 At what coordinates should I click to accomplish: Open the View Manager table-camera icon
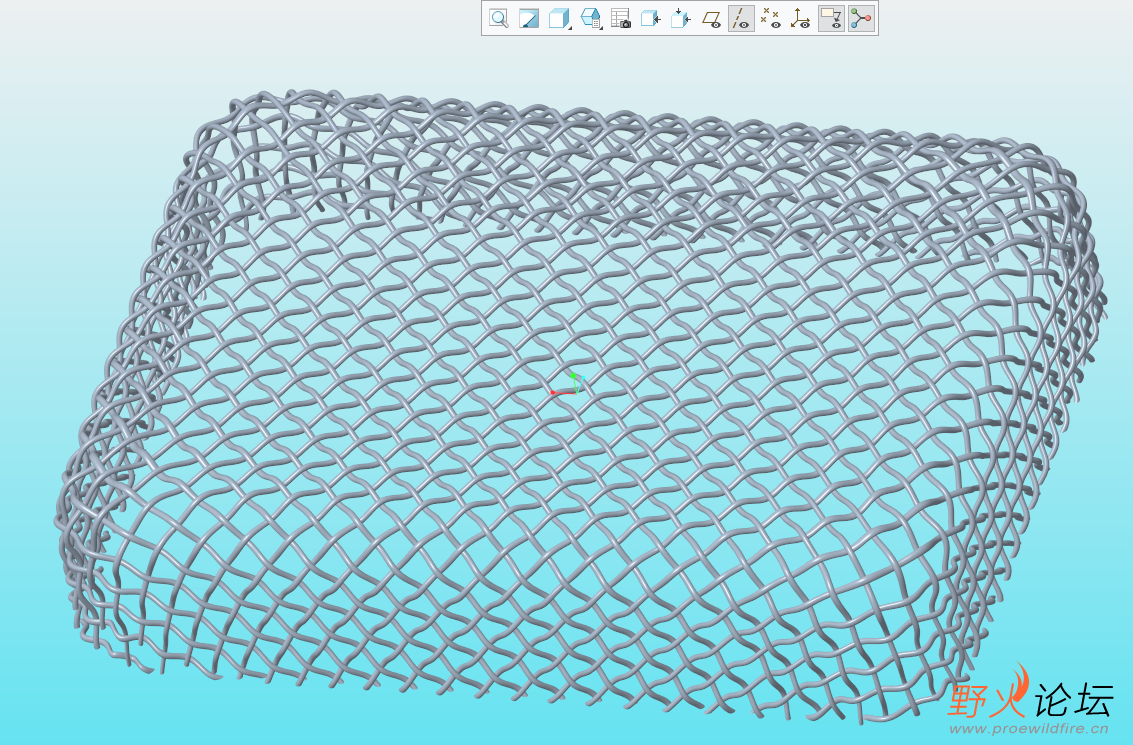coord(621,18)
